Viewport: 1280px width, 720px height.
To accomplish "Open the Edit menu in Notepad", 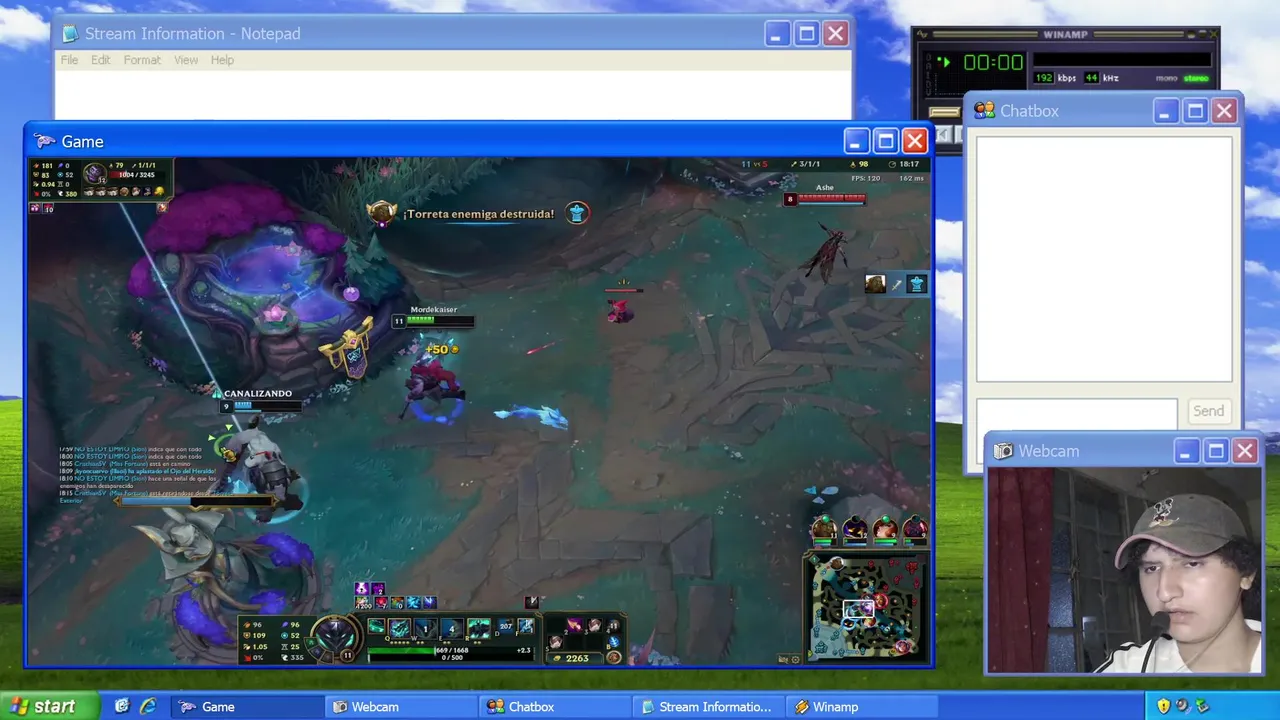I will click(101, 60).
